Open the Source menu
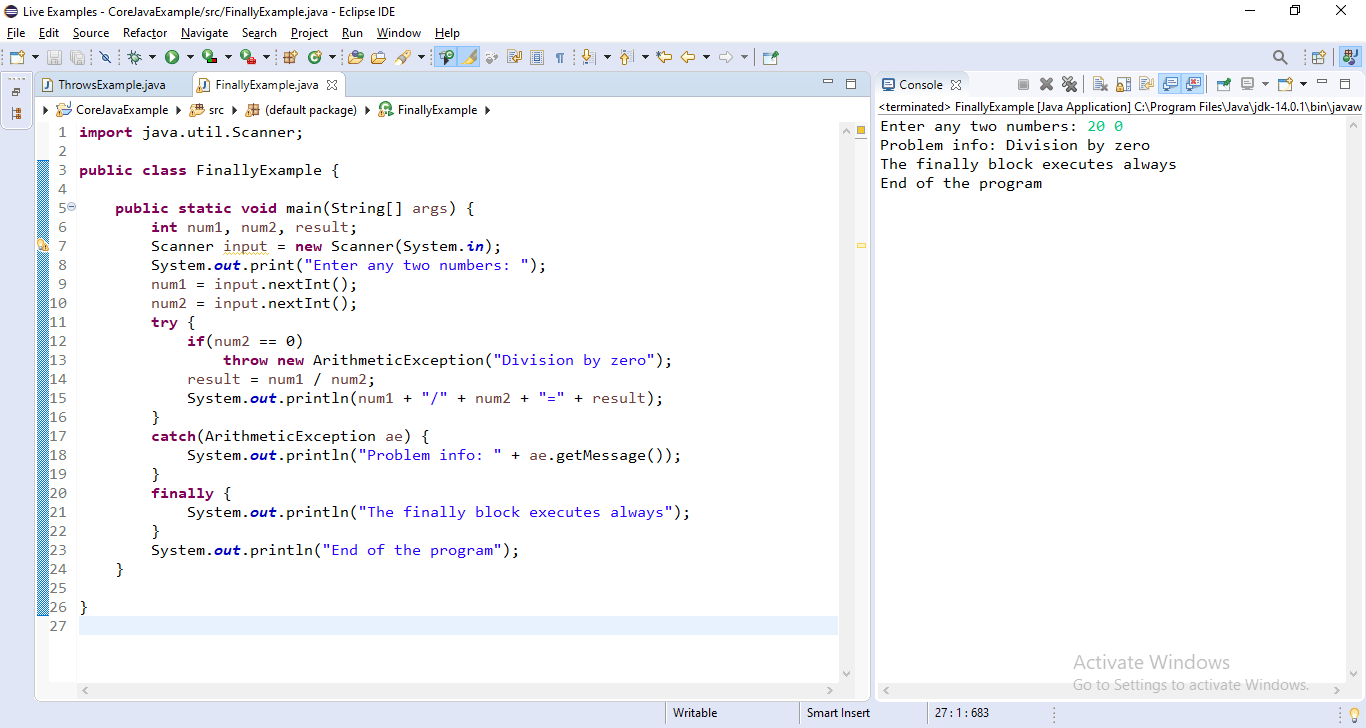This screenshot has width=1366, height=728. (x=90, y=33)
